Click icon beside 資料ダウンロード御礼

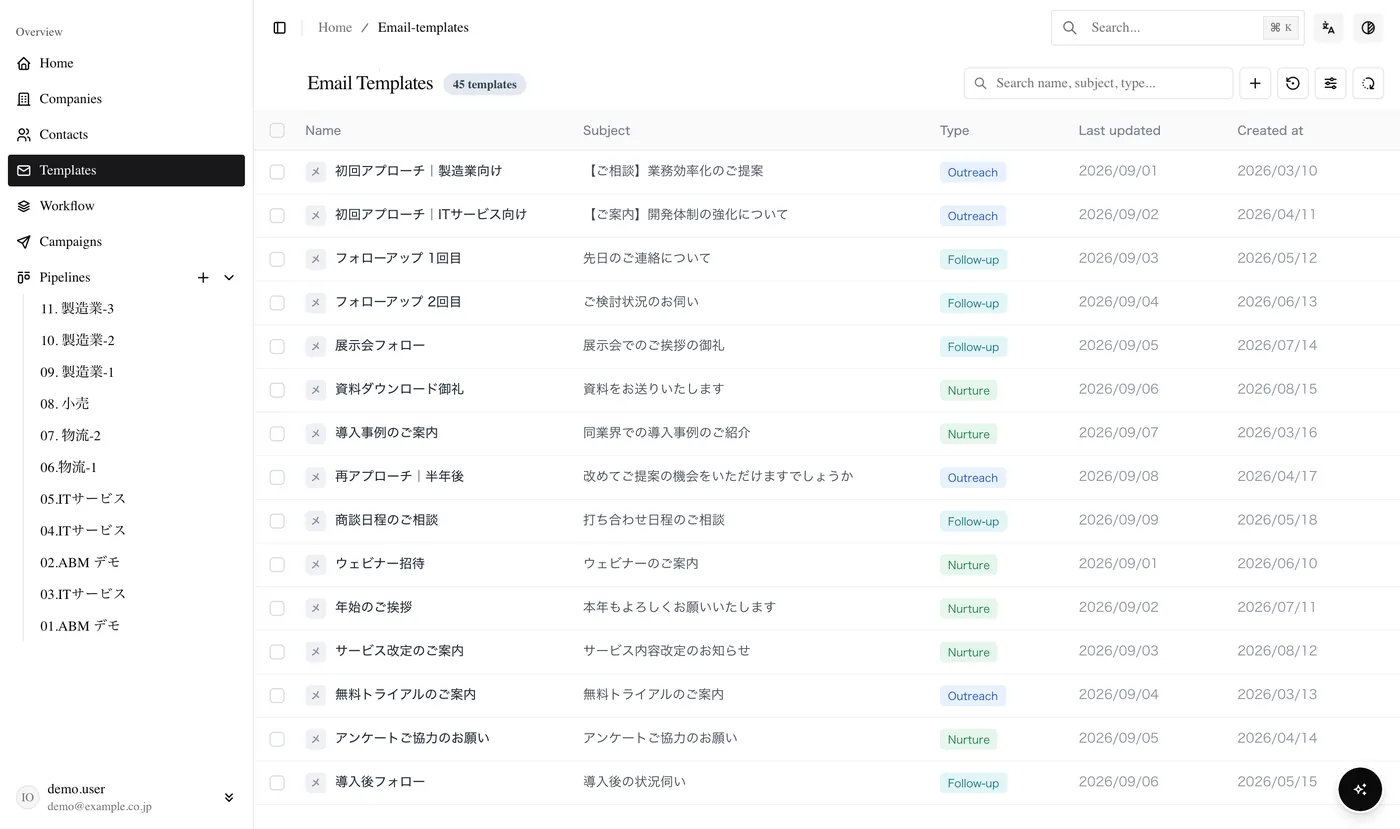click(x=315, y=390)
